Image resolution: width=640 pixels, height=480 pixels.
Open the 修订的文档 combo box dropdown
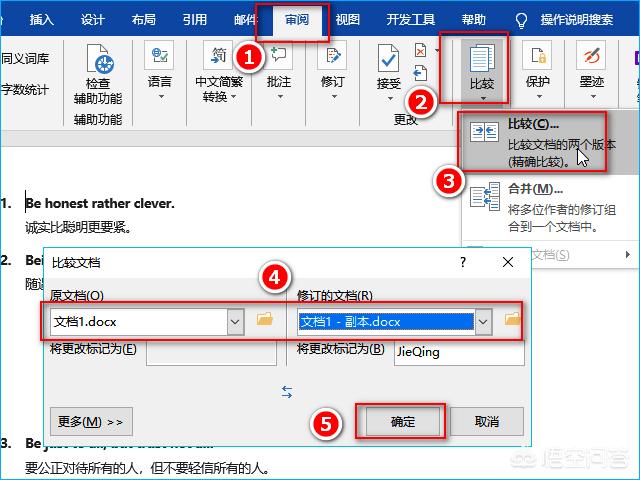pos(483,322)
